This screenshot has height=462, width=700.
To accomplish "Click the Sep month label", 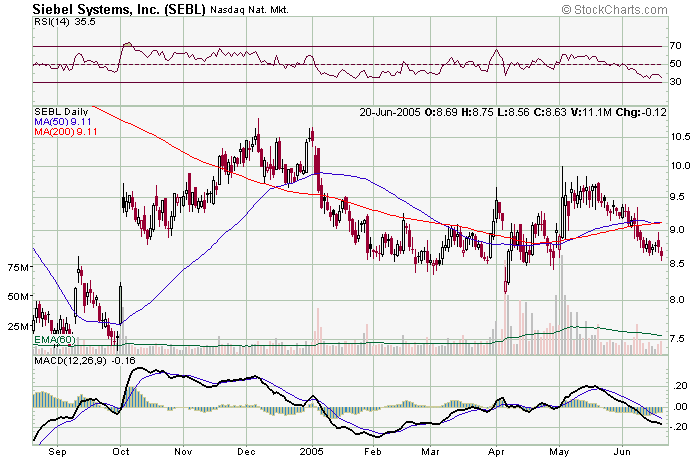I will click(x=58, y=452).
